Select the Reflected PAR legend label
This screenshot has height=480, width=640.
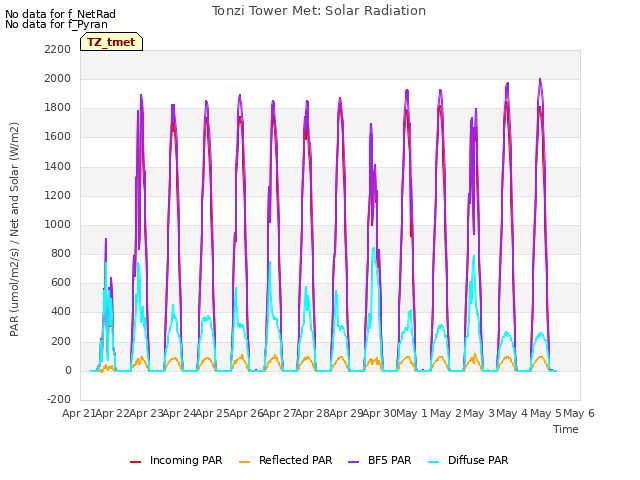296,460
